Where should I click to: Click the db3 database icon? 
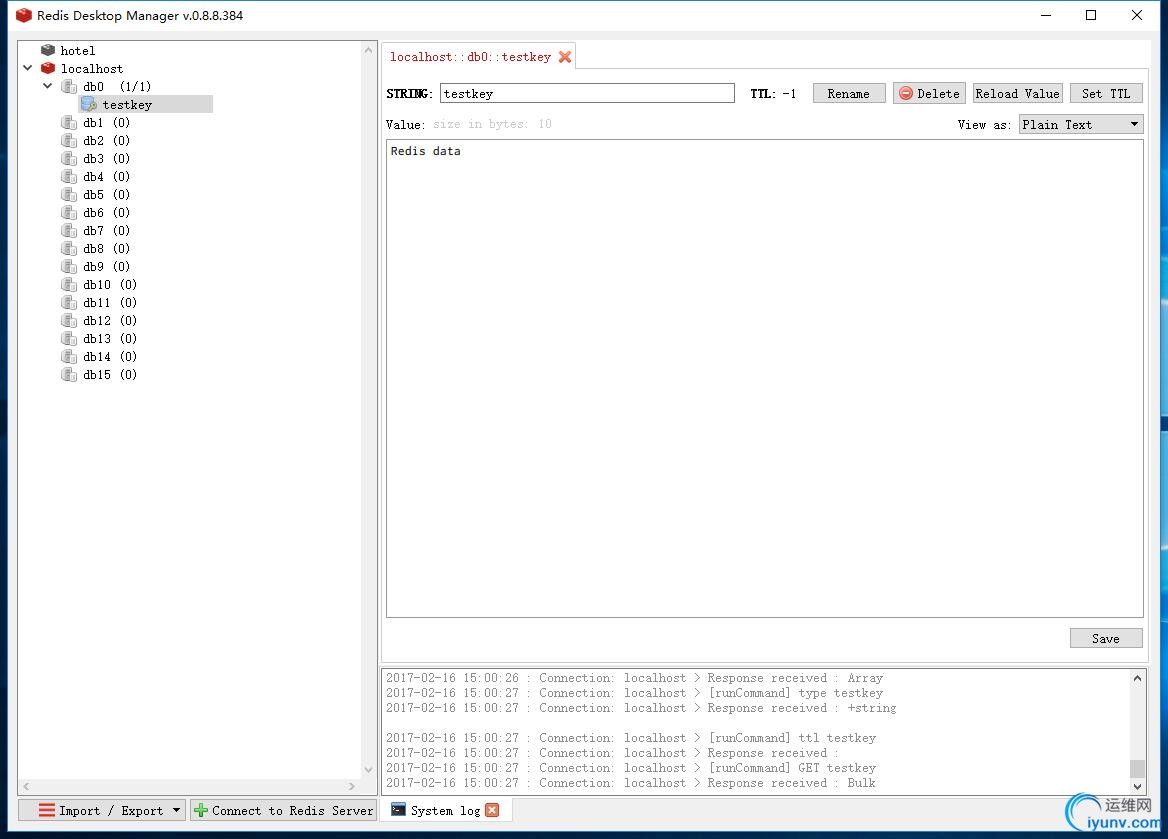tap(69, 158)
